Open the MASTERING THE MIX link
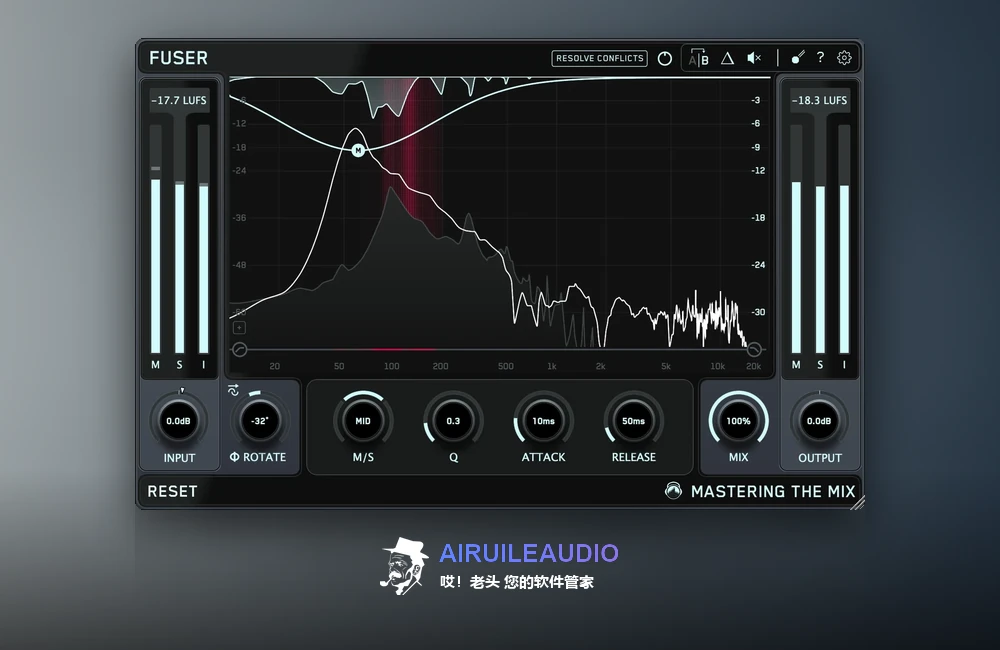The width and height of the screenshot is (1000, 650). coord(773,491)
